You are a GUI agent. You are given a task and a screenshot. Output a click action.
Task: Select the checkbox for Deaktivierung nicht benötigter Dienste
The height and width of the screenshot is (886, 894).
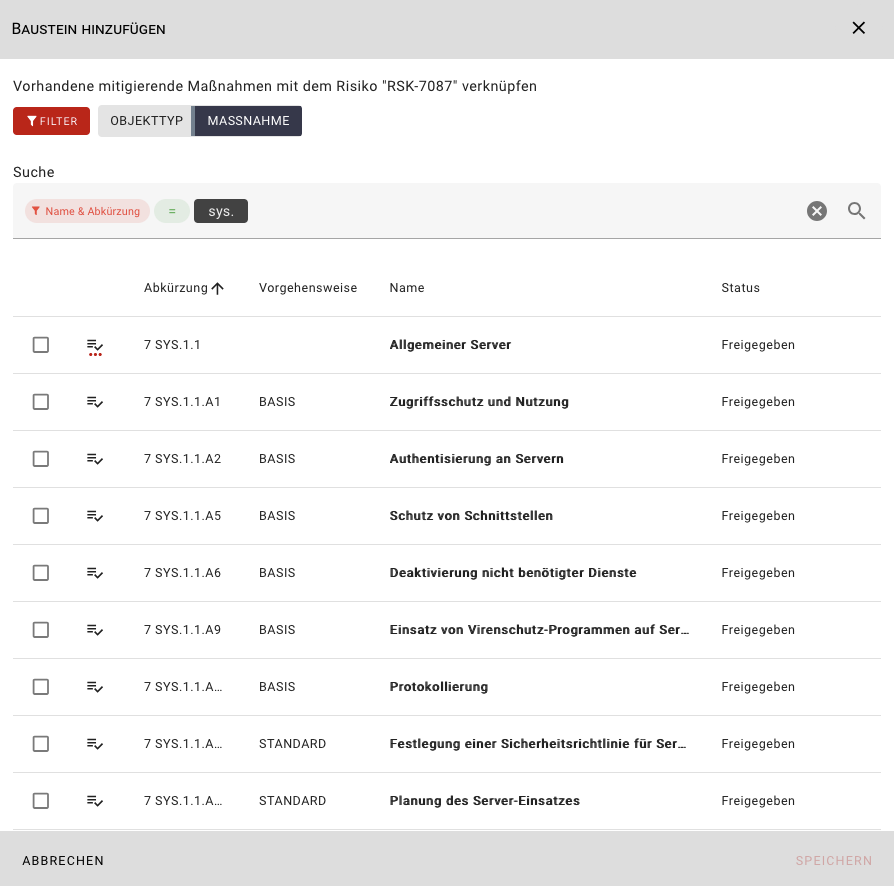41,573
